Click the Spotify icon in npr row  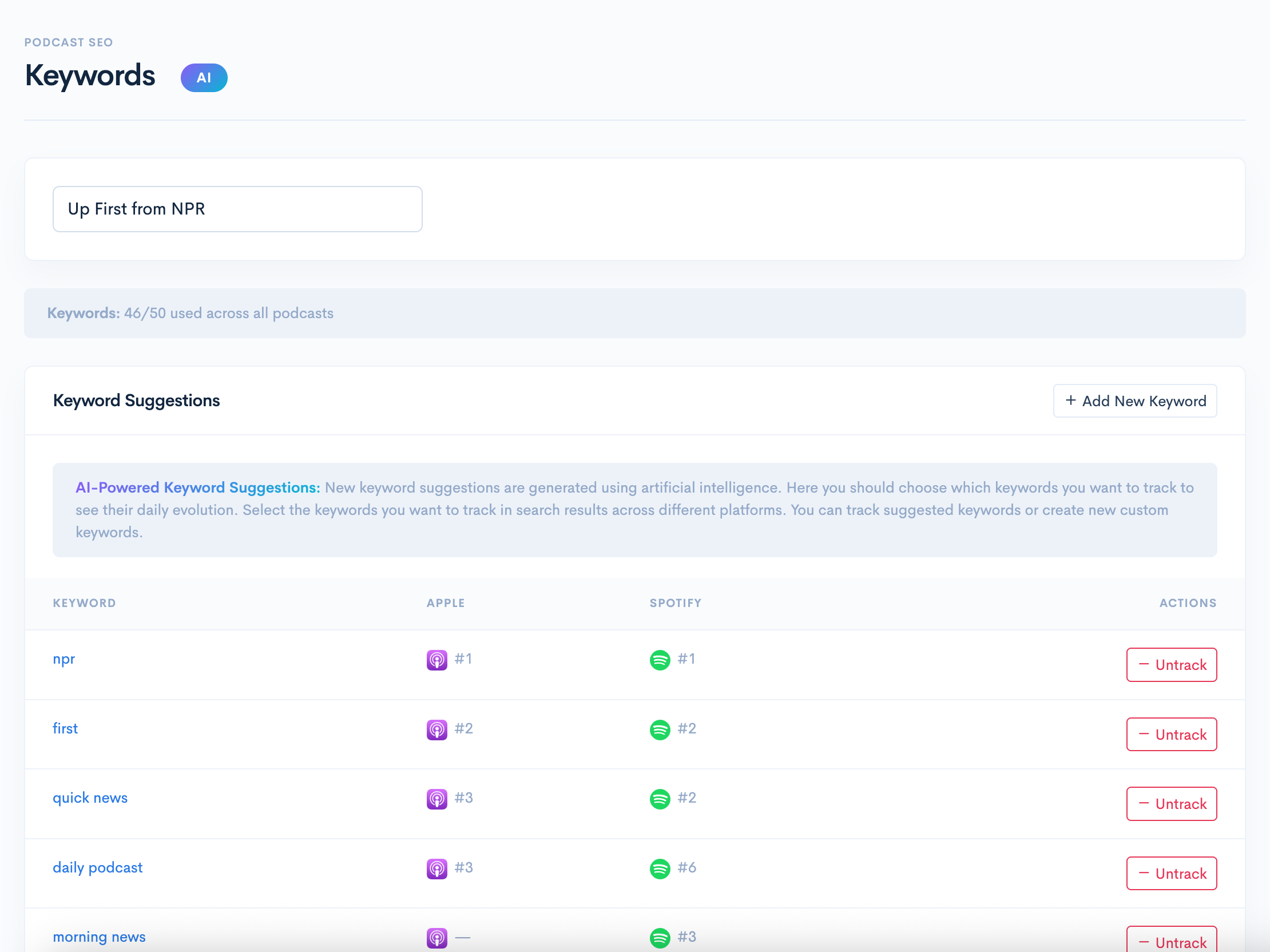(660, 660)
